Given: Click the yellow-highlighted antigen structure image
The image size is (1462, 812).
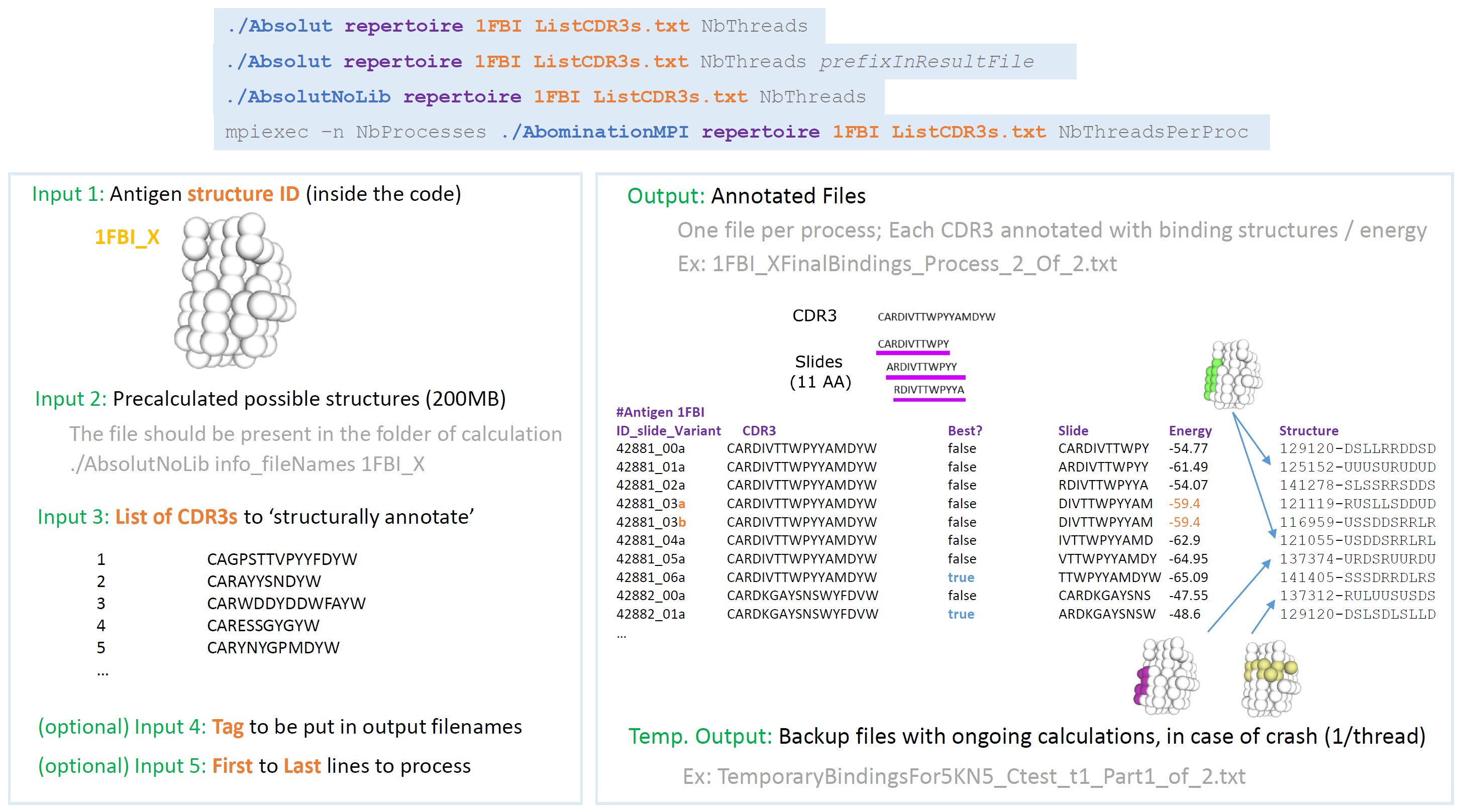Looking at the screenshot, I should pos(1271,678).
